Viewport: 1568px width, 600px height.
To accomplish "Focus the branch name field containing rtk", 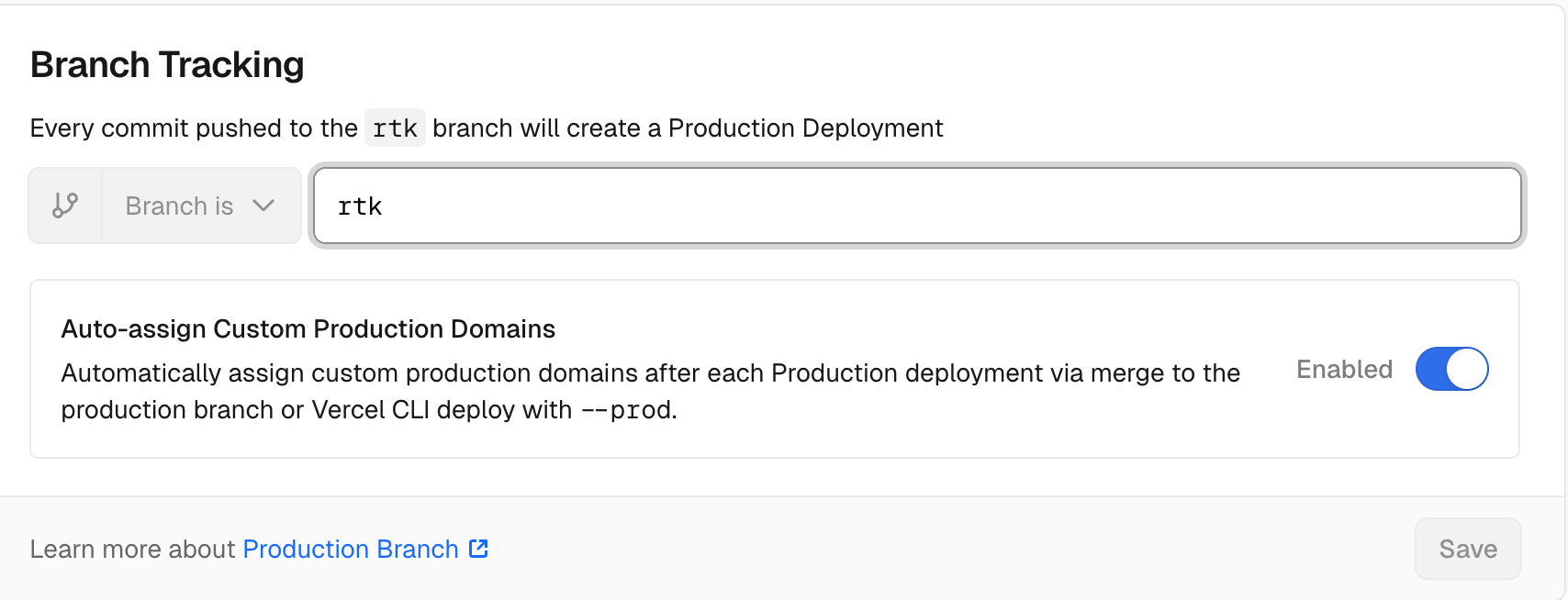I will point(916,206).
